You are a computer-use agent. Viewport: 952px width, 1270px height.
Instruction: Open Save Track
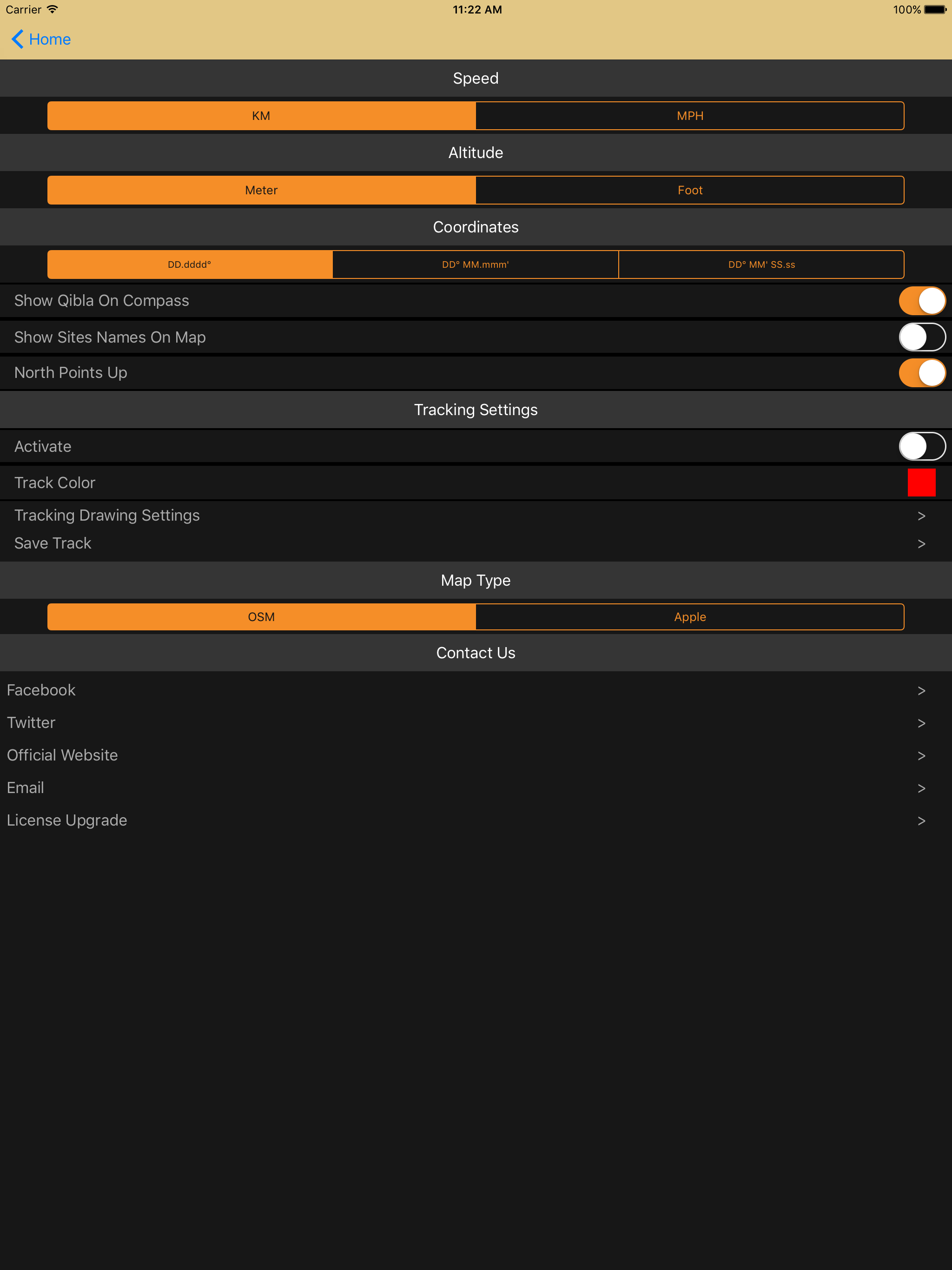click(x=476, y=543)
